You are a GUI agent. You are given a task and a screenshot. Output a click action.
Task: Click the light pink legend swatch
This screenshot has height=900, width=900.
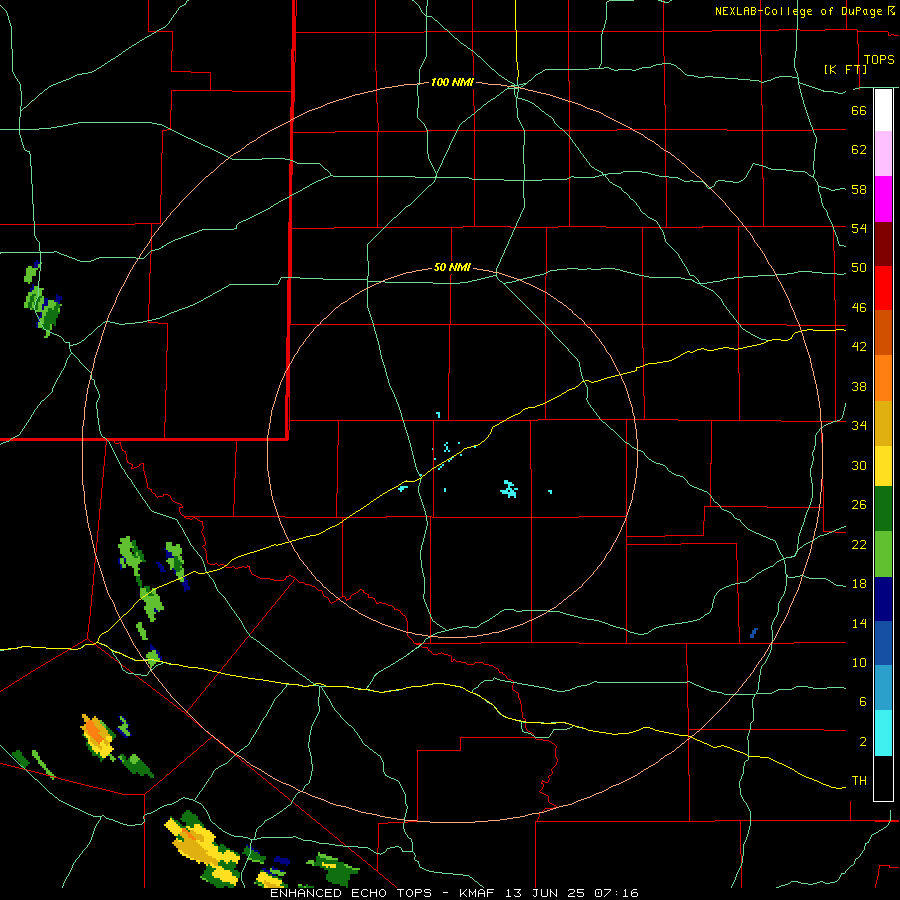(883, 154)
